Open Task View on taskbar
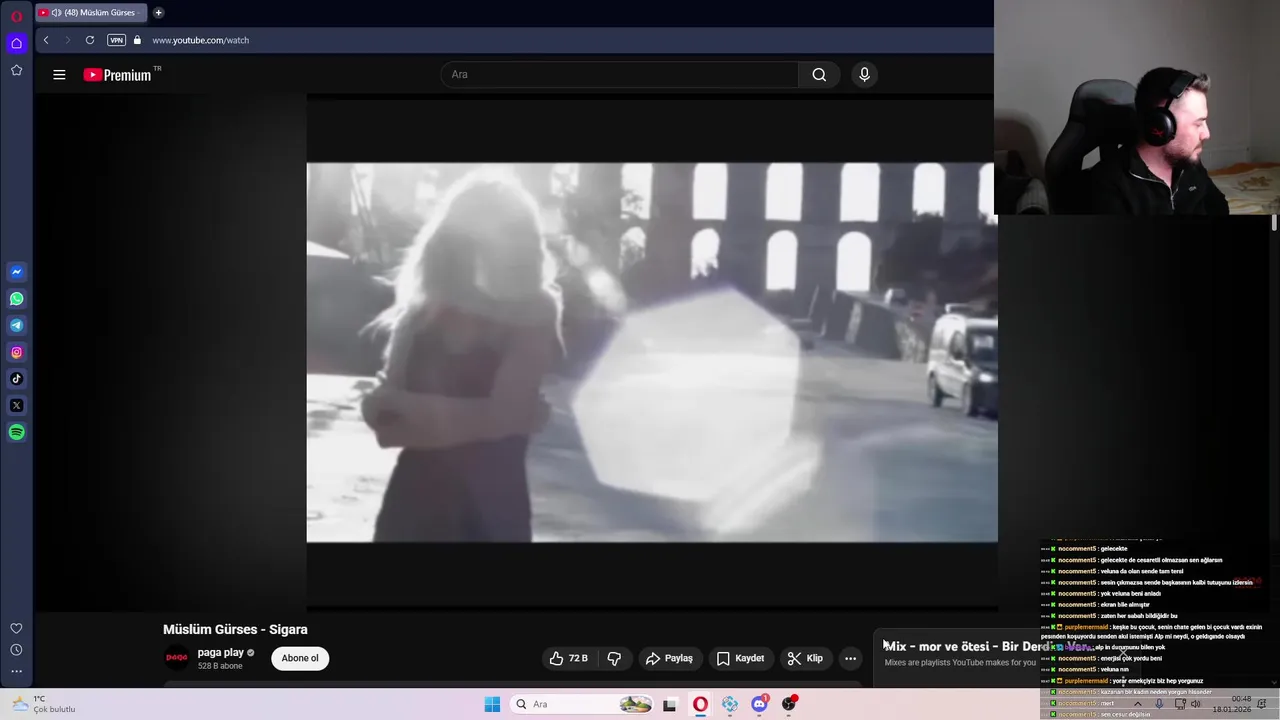The width and height of the screenshot is (1280, 720). coord(670,704)
